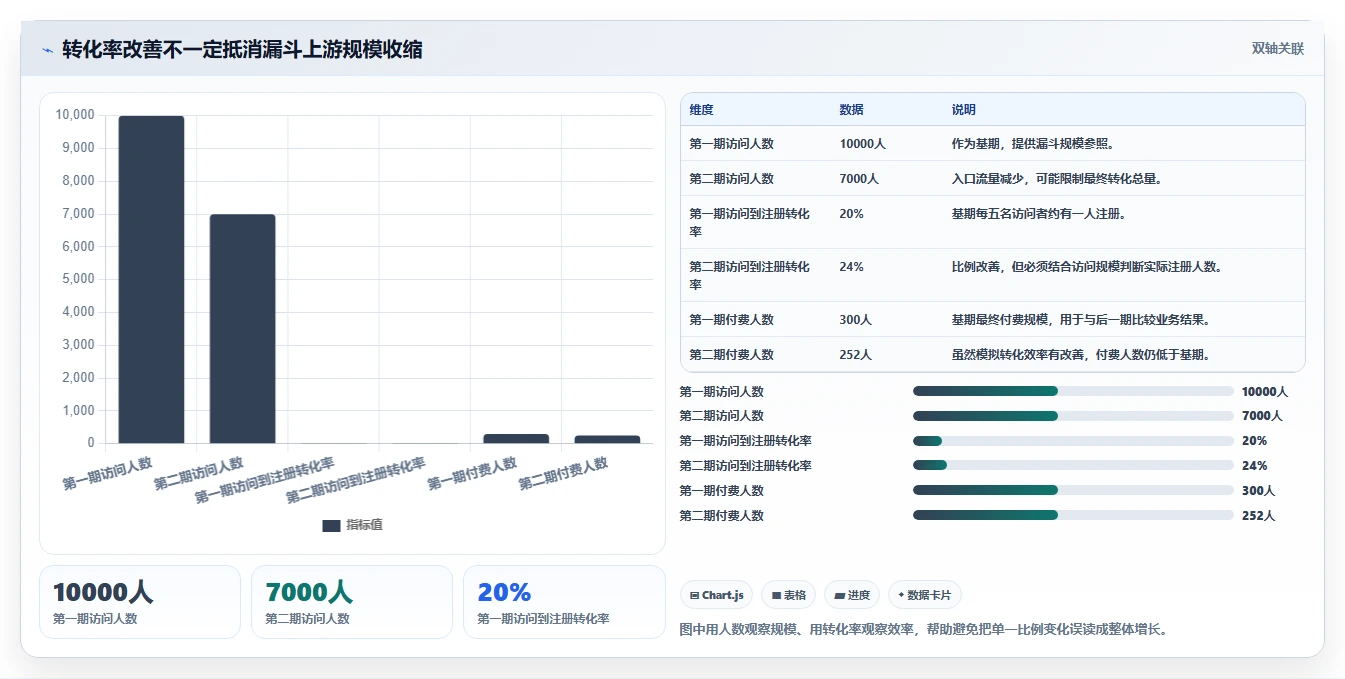Click the 5,000 y-axis label

78,279
